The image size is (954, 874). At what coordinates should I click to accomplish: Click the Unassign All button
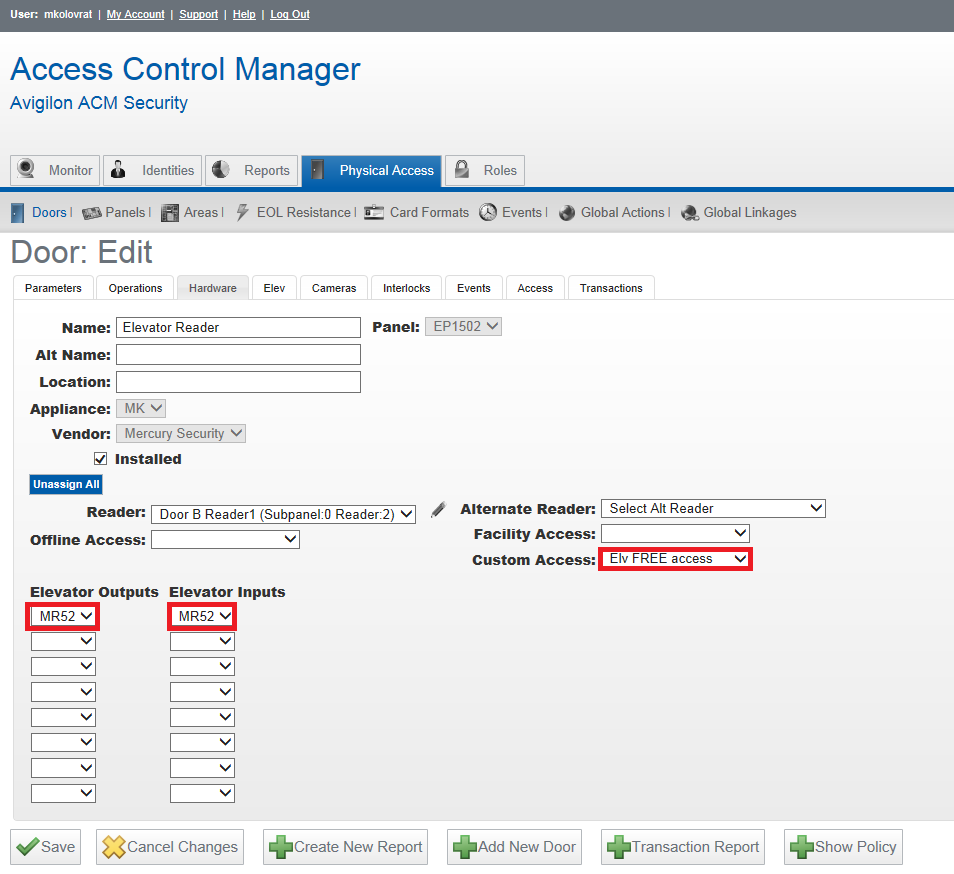[66, 484]
